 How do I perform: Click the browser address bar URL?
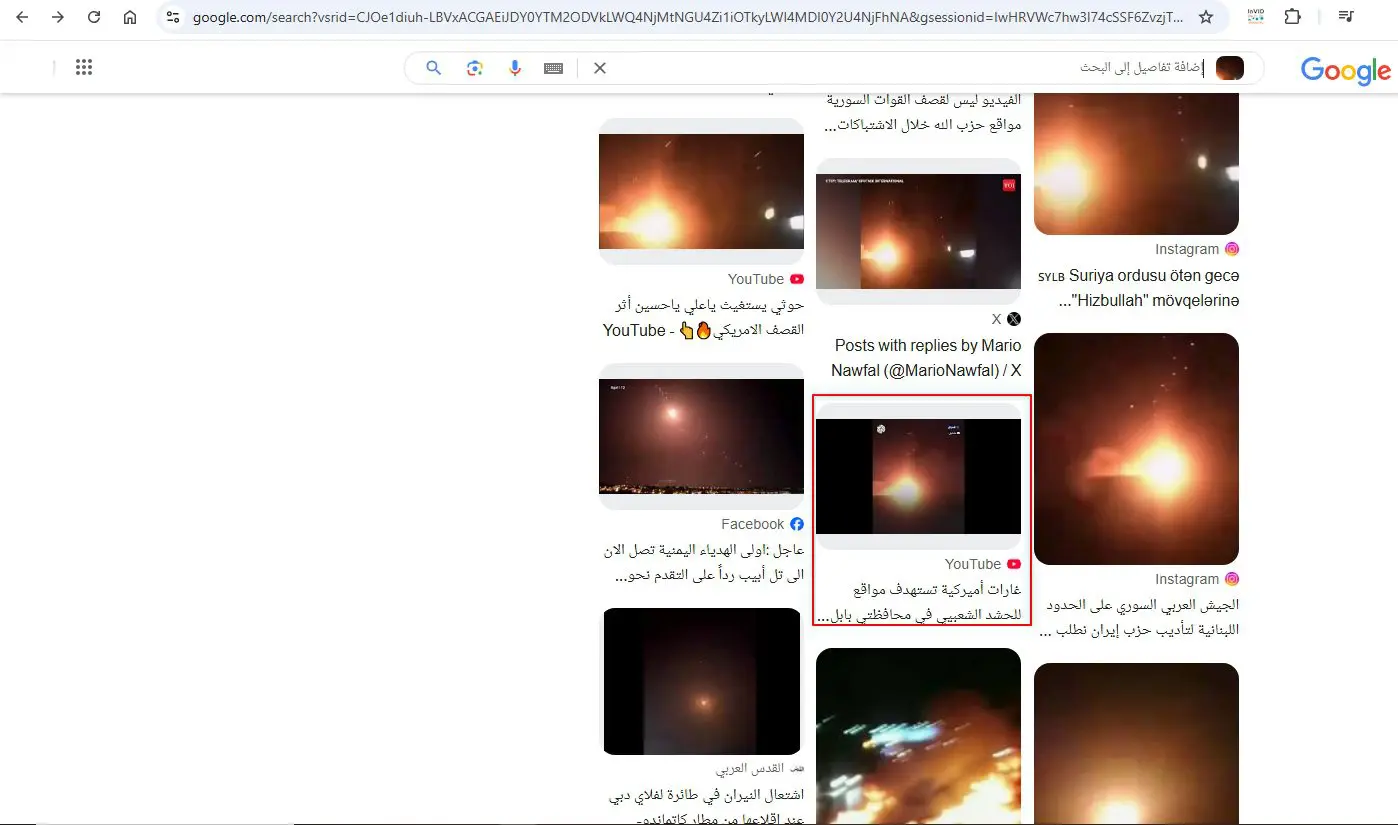coord(688,17)
